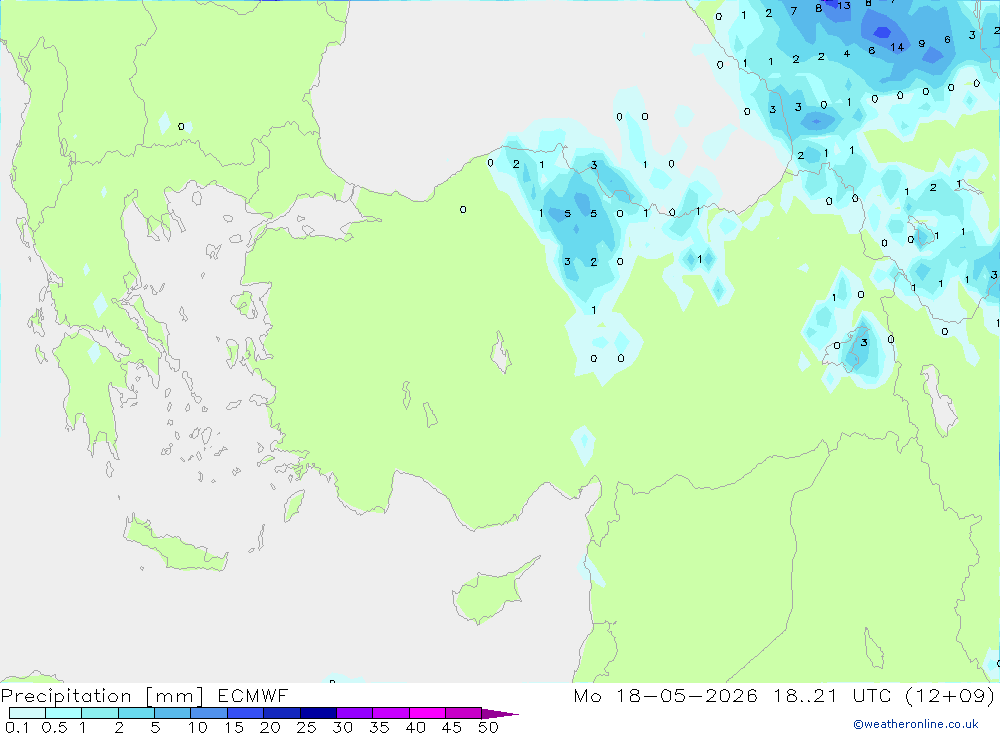The width and height of the screenshot is (1000, 733).
Task: Pick the 10–15 mm legend color swatch
Action: pos(209,713)
